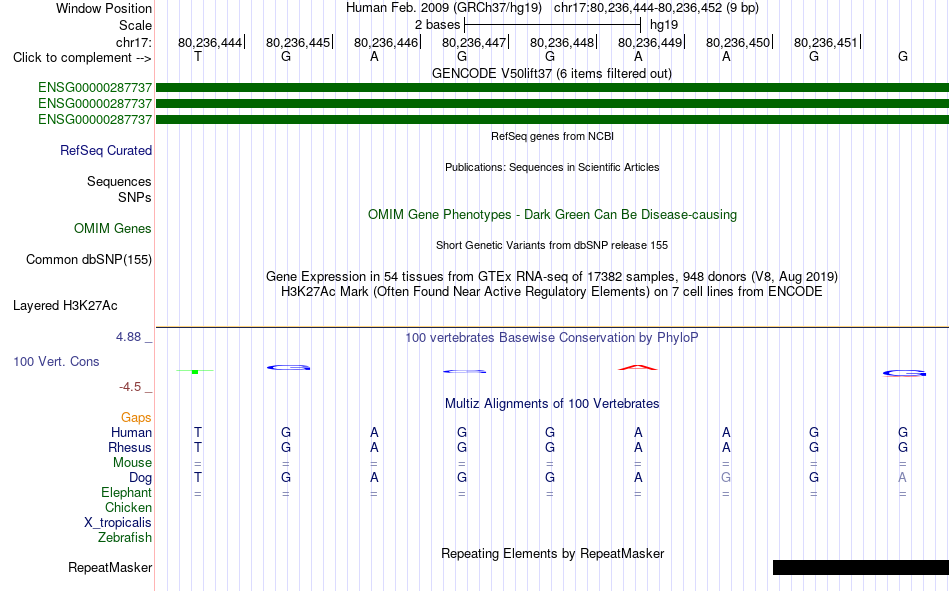Image resolution: width=950 pixels, height=591 pixels.
Task: Click the 'GENCODE V50lift37 (6 items filtered out)' title
Action: coord(552,73)
